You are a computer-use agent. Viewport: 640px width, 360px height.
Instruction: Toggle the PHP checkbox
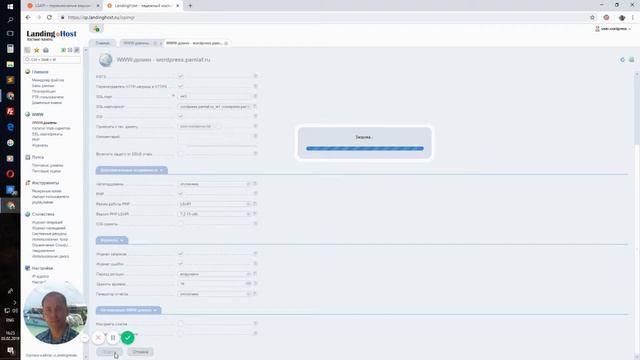180,193
